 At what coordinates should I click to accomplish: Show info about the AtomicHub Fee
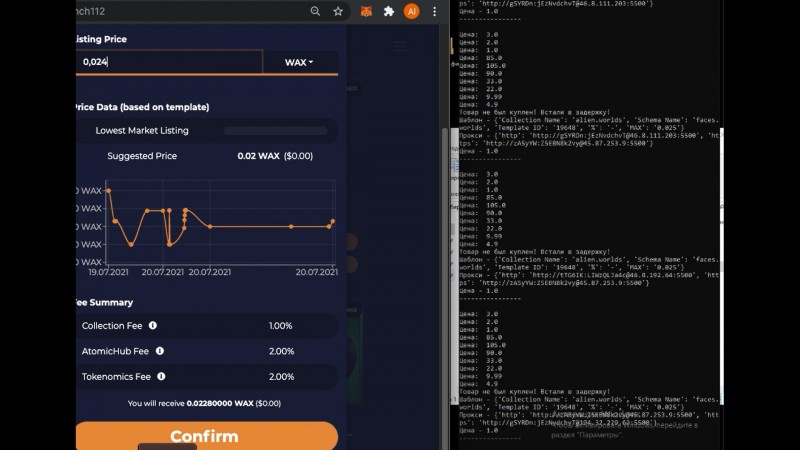pyautogui.click(x=160, y=351)
